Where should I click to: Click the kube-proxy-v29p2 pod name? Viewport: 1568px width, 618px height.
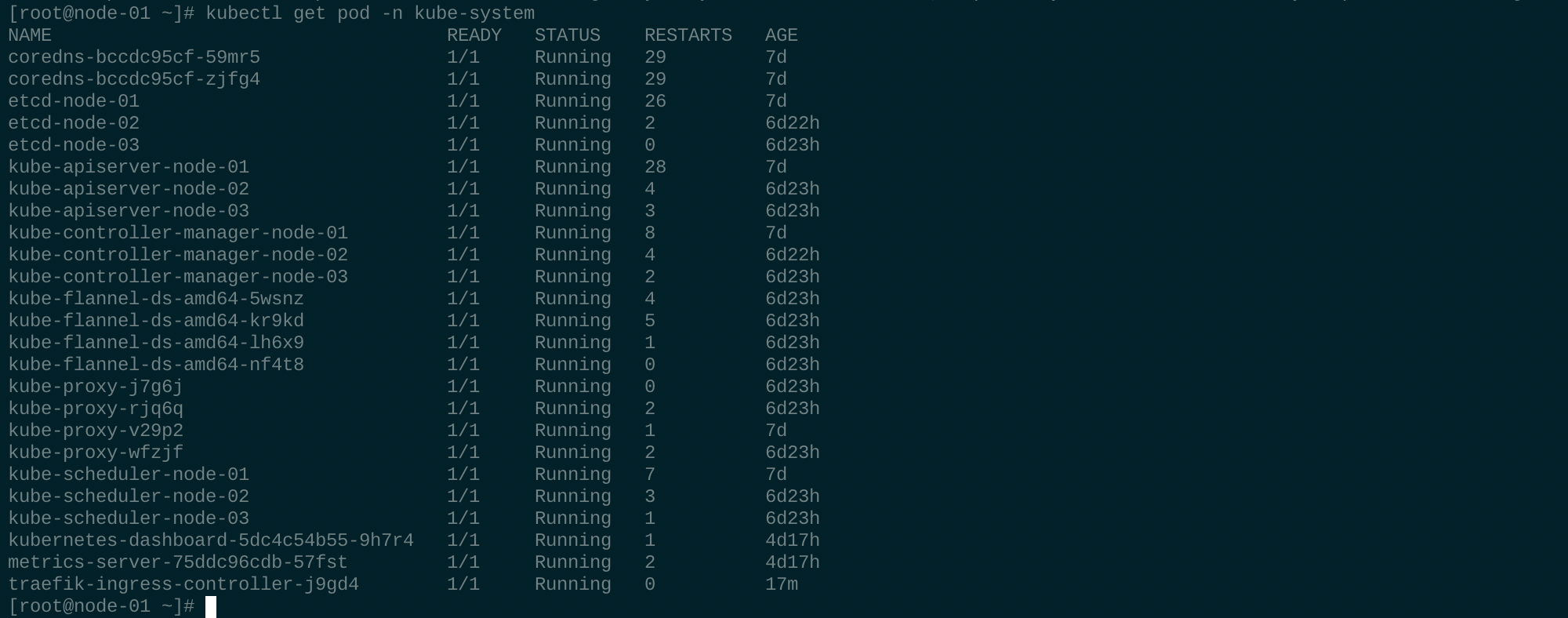[x=96, y=431]
